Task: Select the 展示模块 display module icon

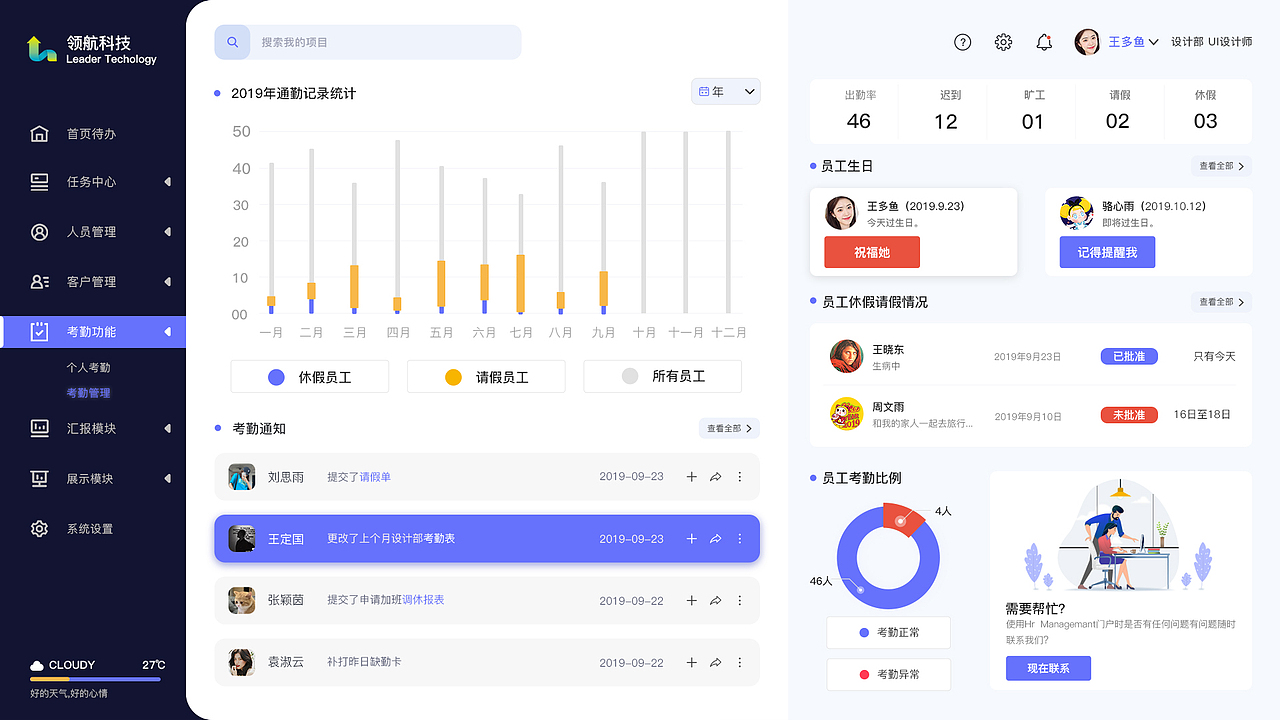Action: [x=40, y=478]
